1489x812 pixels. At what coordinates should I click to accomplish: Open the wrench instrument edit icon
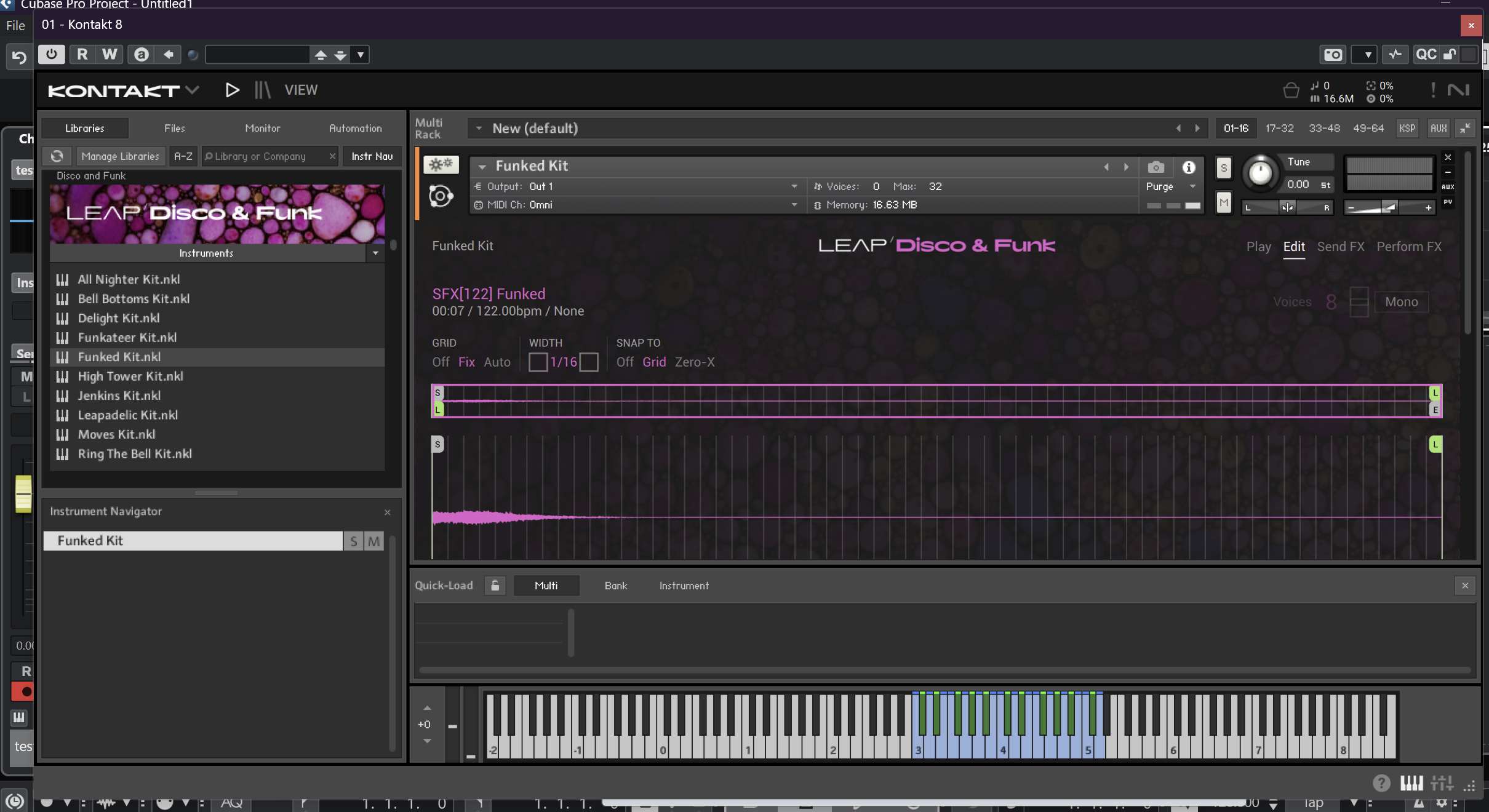click(x=441, y=165)
